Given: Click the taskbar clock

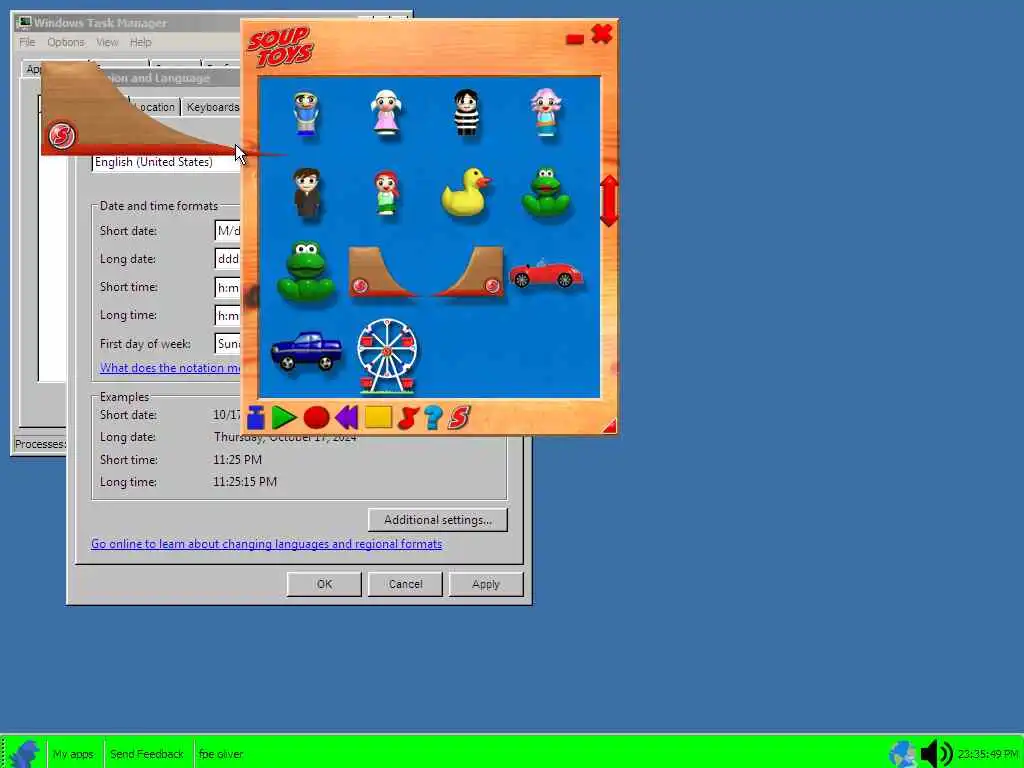Looking at the screenshot, I should point(987,754).
